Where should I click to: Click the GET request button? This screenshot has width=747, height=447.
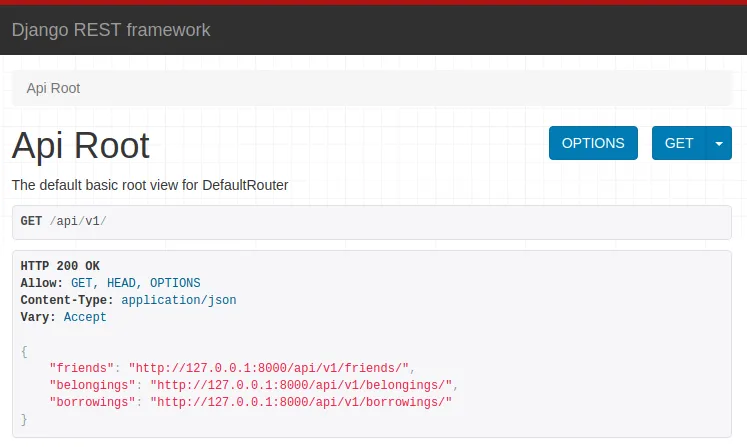click(x=679, y=143)
